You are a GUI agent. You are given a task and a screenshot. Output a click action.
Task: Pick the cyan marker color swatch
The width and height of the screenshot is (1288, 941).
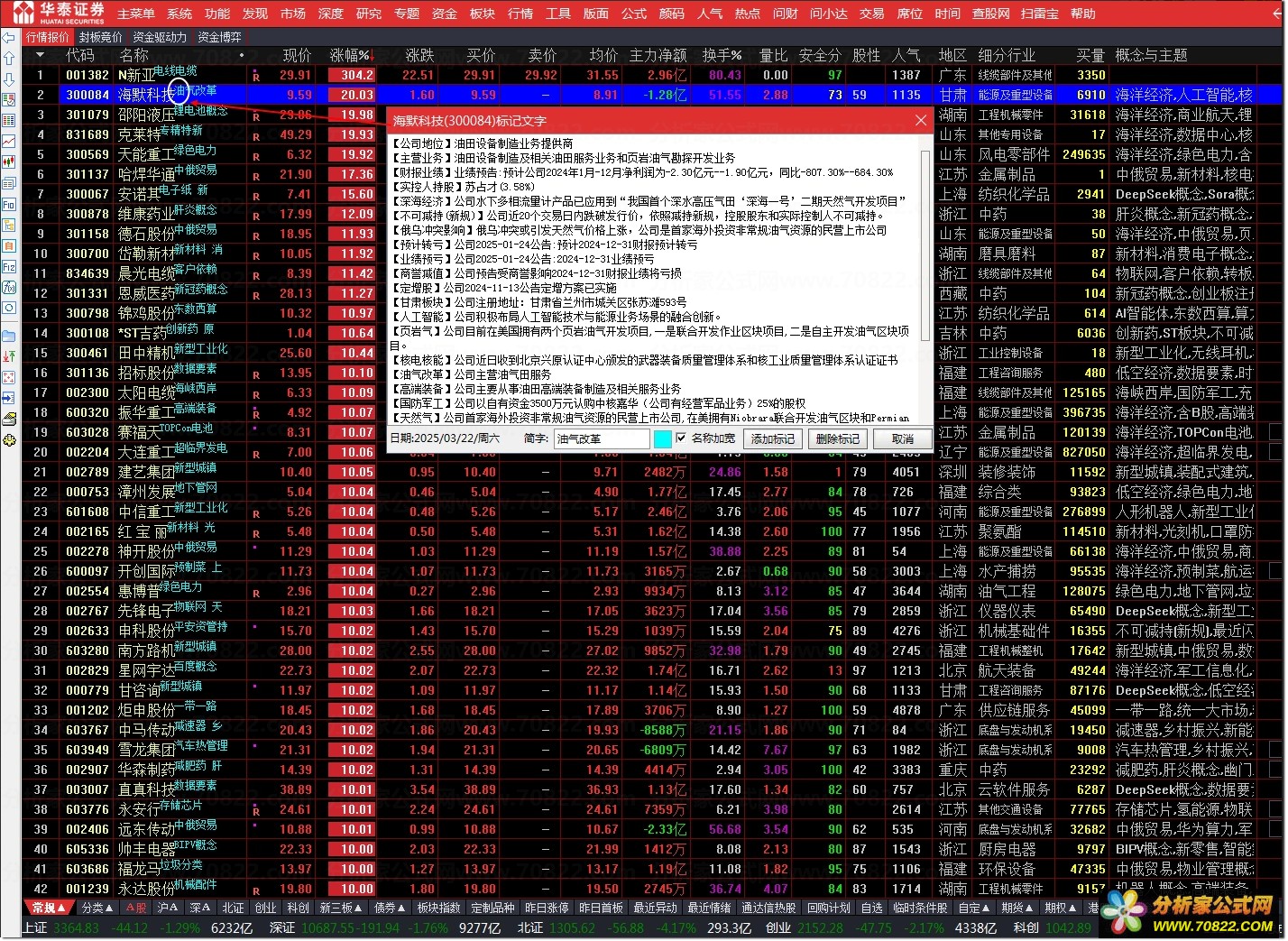click(x=662, y=439)
